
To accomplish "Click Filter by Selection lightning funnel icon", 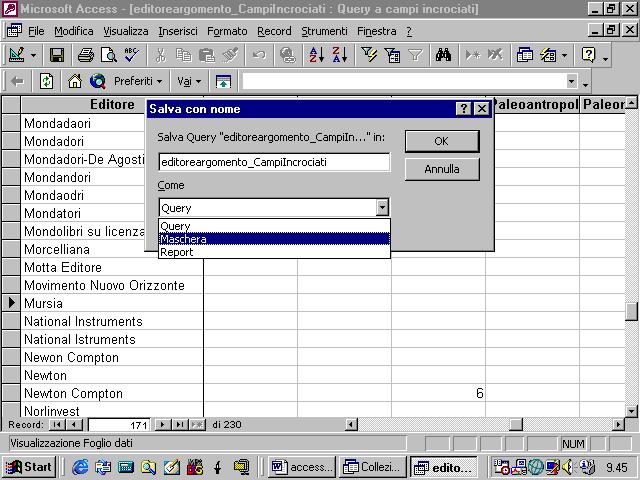I will (x=369, y=55).
